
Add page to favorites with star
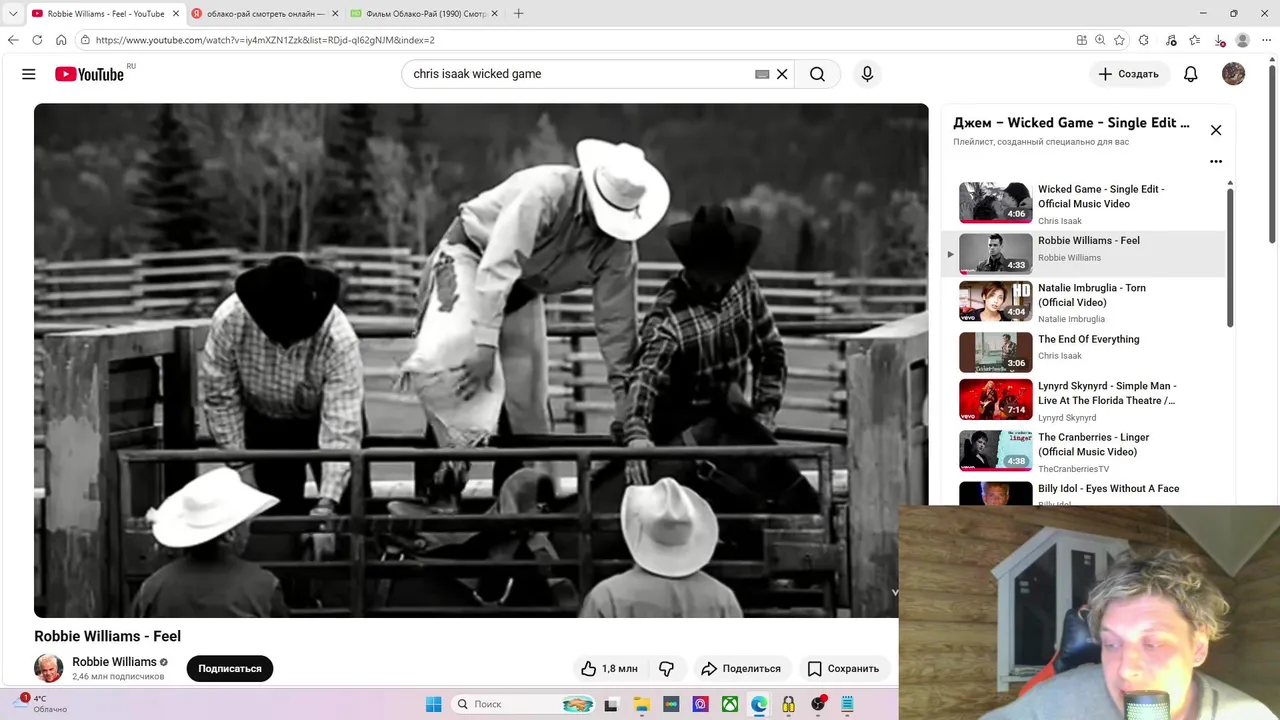pos(1119,40)
